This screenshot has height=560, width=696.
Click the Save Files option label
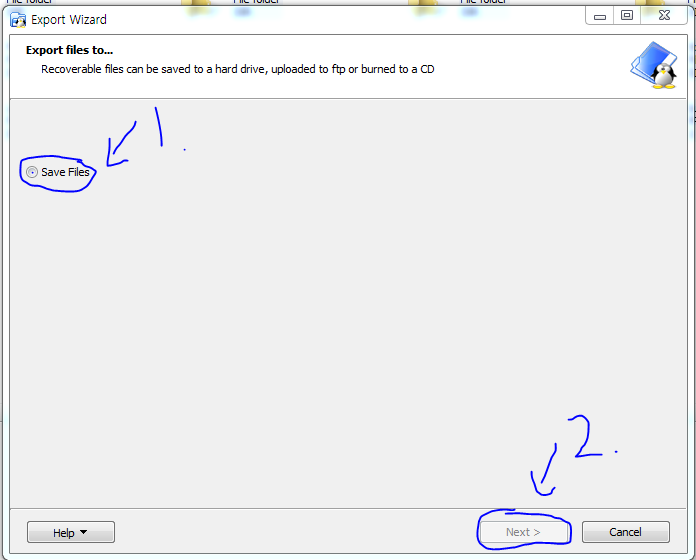(65, 172)
